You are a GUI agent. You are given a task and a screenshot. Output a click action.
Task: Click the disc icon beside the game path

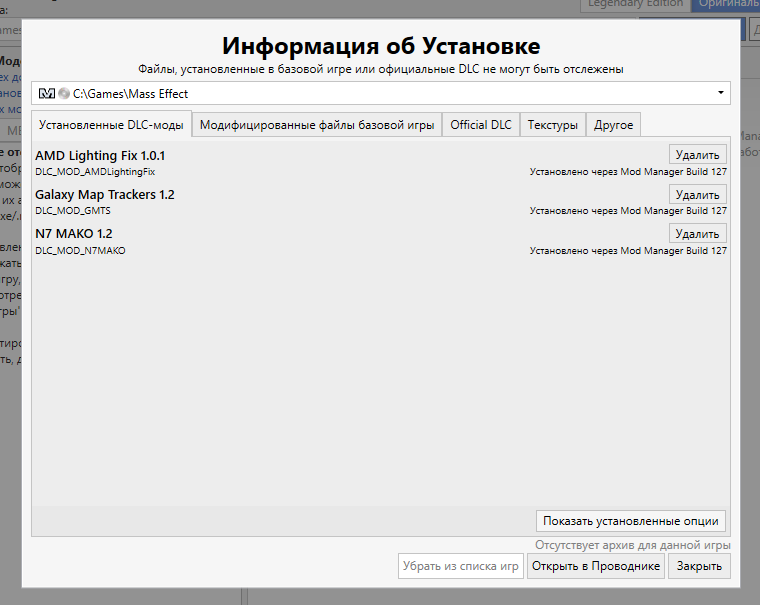pos(64,93)
